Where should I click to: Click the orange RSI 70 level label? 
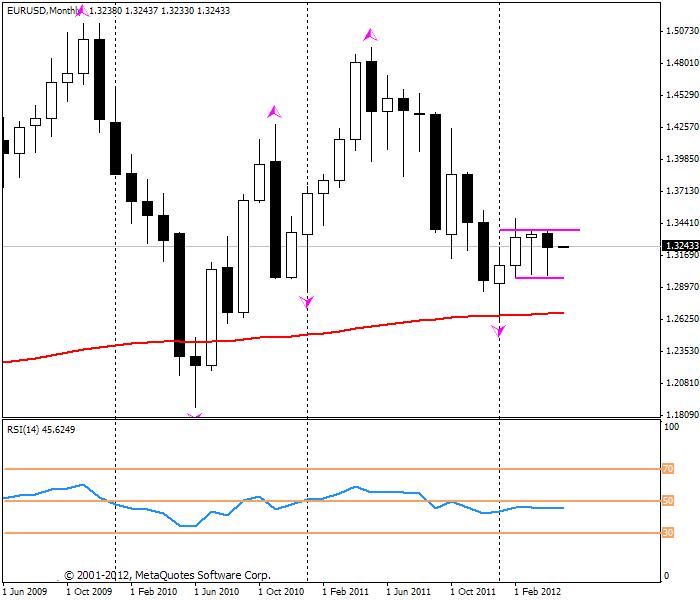coord(668,469)
